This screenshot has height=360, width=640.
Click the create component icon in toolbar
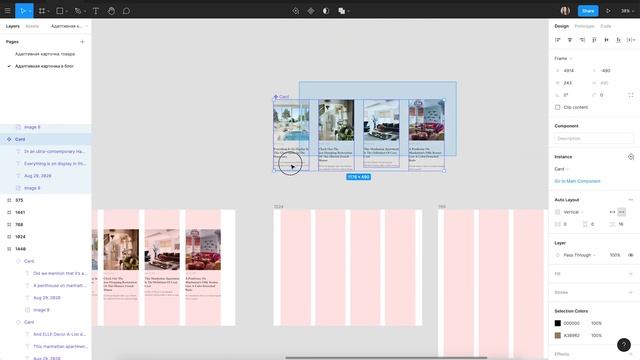click(x=311, y=11)
